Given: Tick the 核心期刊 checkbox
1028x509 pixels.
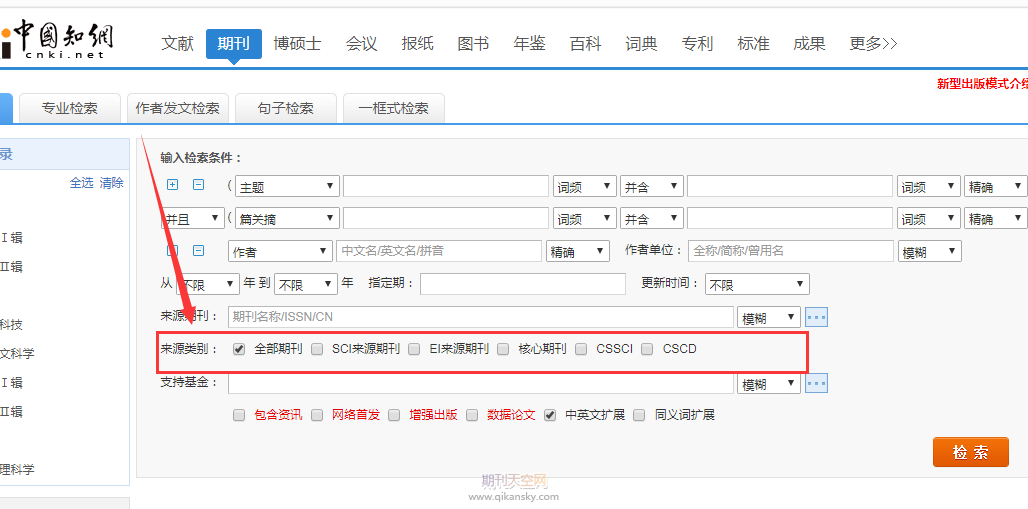Looking at the screenshot, I should [x=503, y=349].
